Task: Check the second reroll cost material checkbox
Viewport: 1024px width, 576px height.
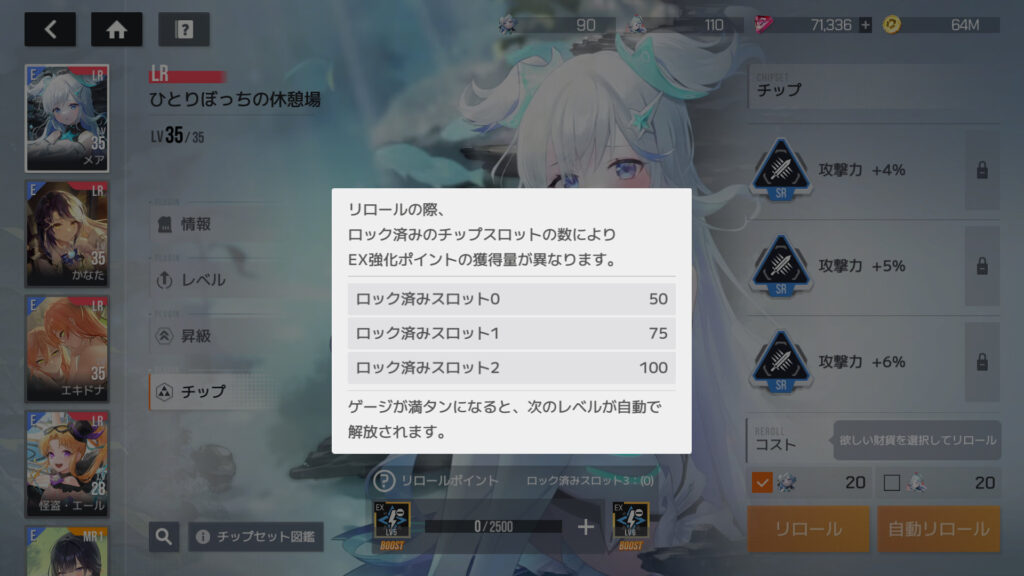Action: pos(891,483)
